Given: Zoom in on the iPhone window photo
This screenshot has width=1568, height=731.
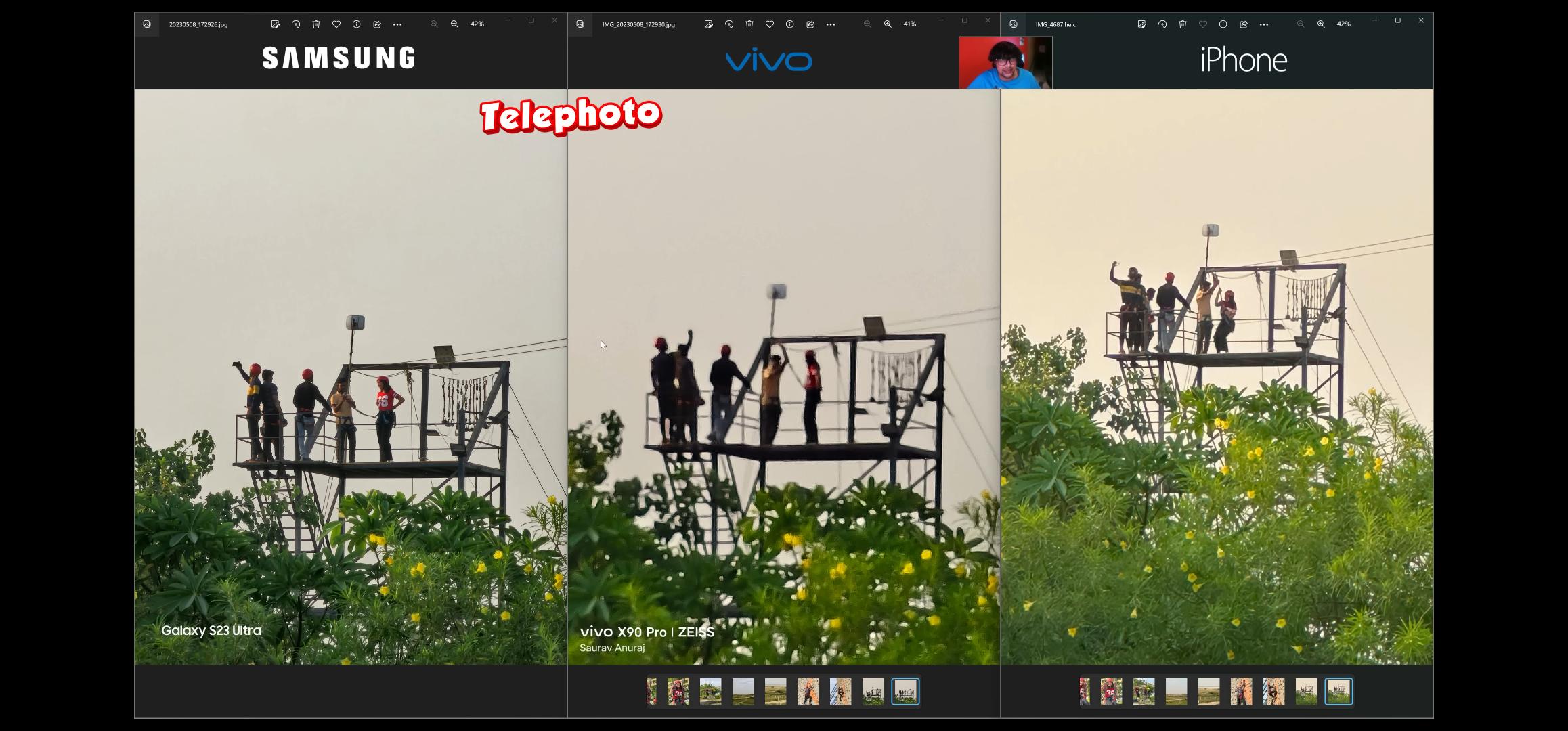Looking at the screenshot, I should pyautogui.click(x=1321, y=24).
